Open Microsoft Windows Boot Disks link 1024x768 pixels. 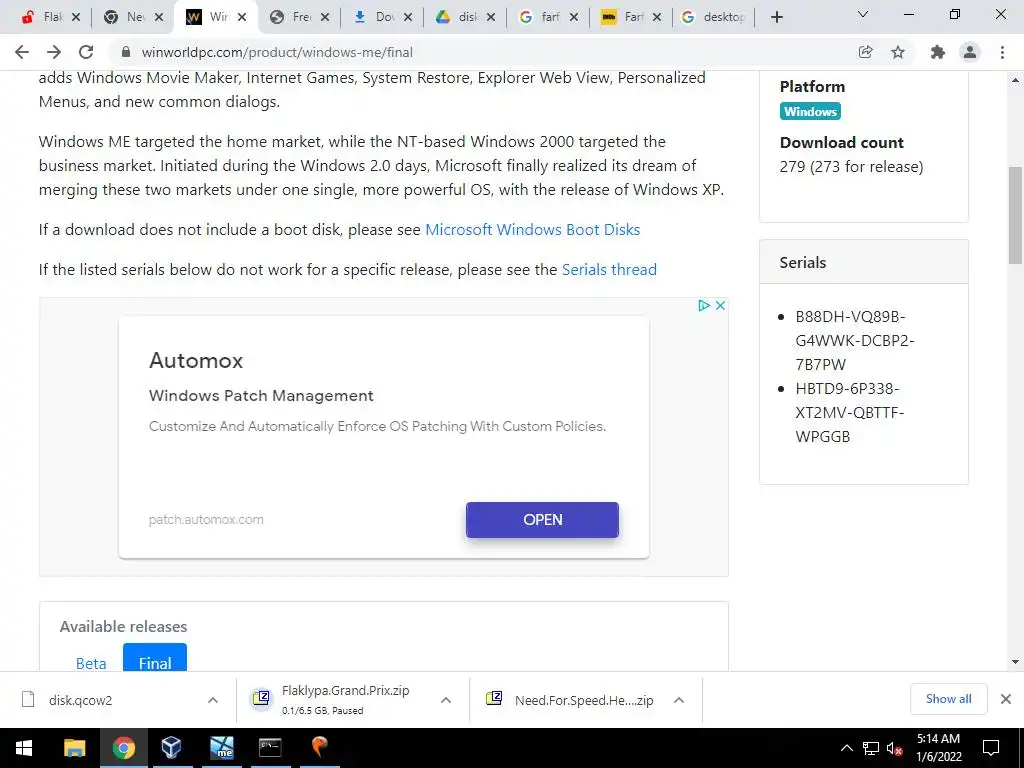point(532,230)
